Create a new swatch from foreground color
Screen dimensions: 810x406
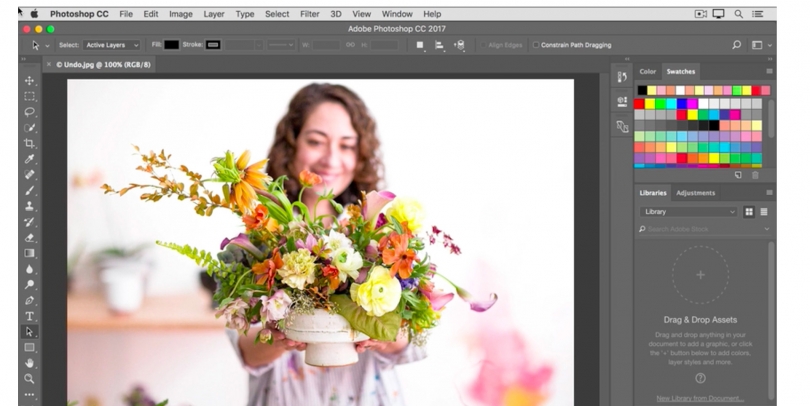[x=738, y=175]
